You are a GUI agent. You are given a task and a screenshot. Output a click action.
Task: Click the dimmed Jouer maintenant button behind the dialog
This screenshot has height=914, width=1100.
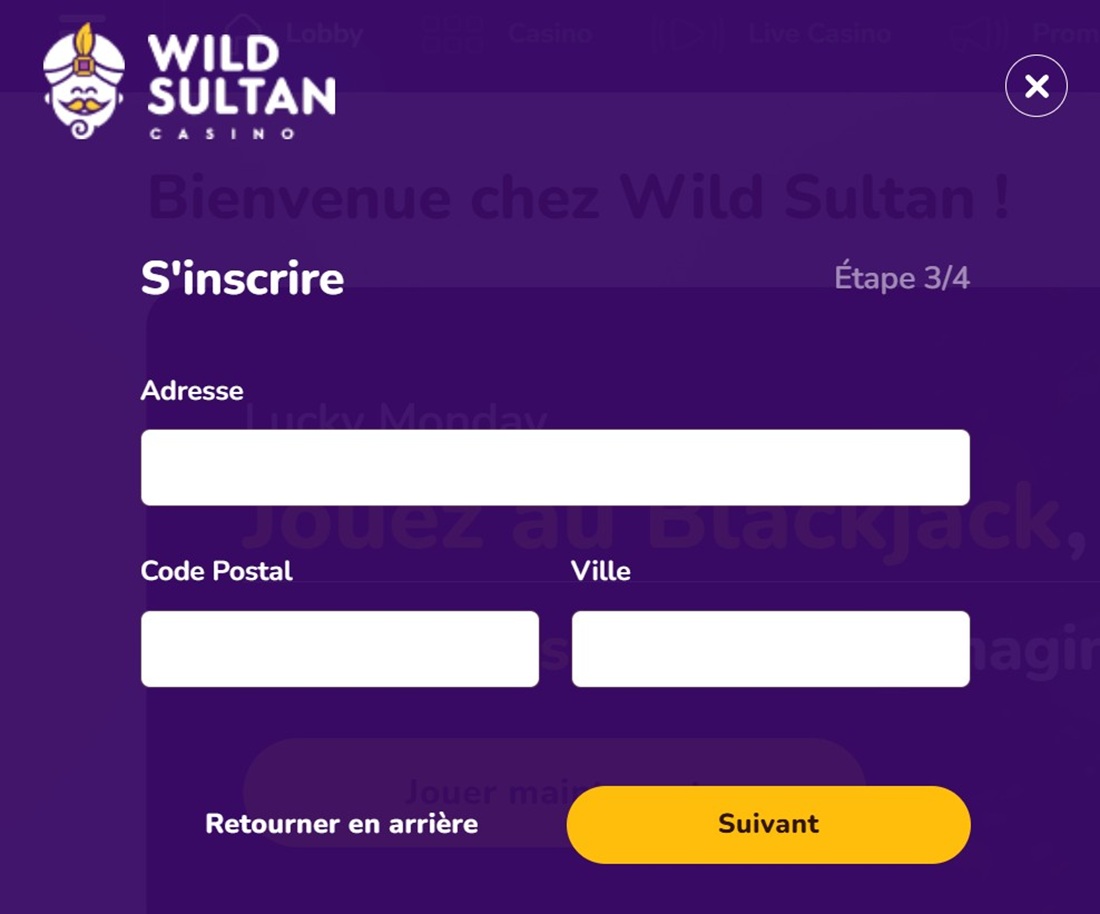coord(554,793)
